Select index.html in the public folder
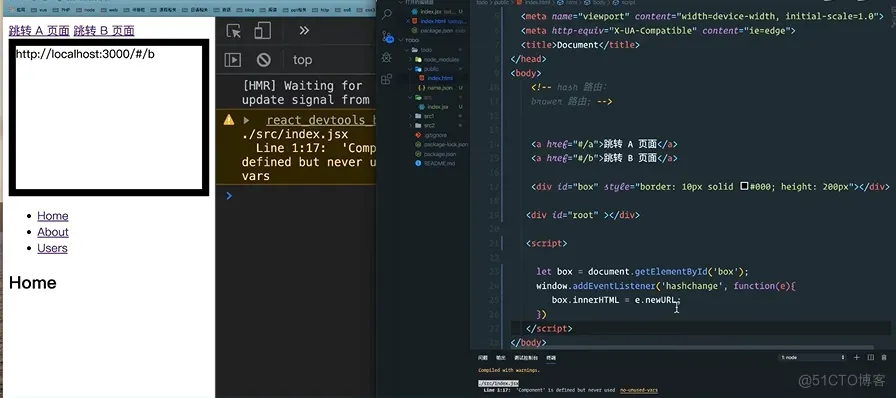The image size is (896, 398). tap(440, 78)
